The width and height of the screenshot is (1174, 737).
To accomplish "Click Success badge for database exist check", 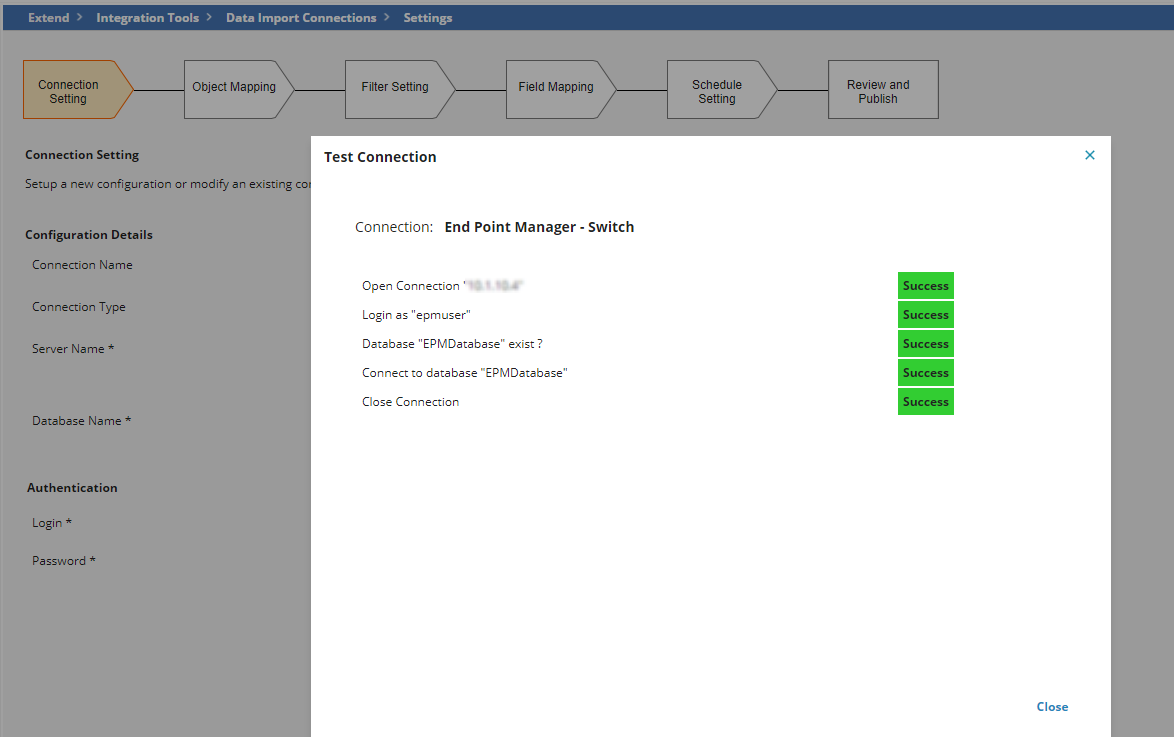I will pyautogui.click(x=925, y=344).
